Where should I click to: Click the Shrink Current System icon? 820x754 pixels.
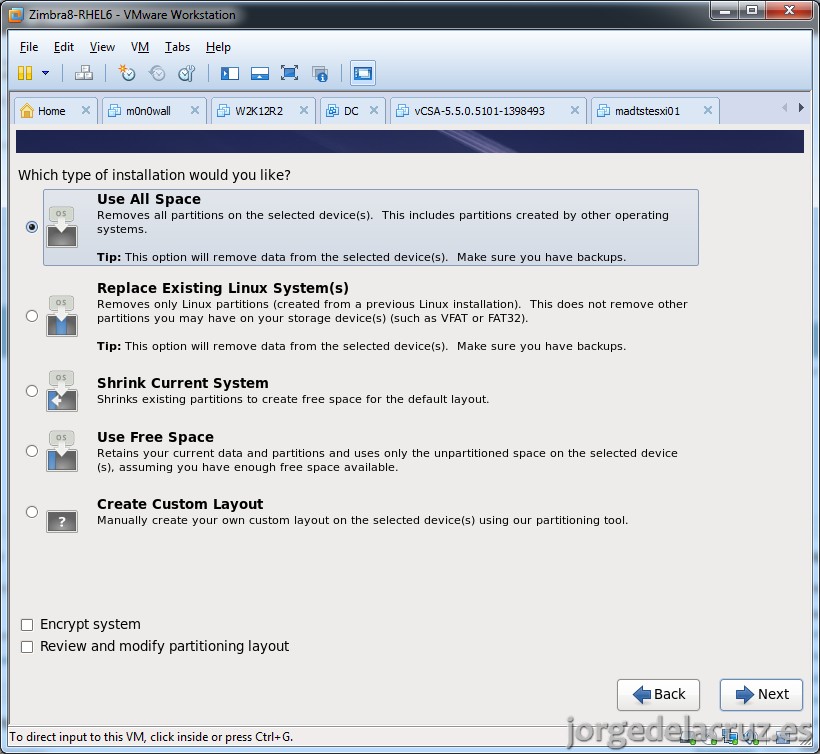pos(62,391)
